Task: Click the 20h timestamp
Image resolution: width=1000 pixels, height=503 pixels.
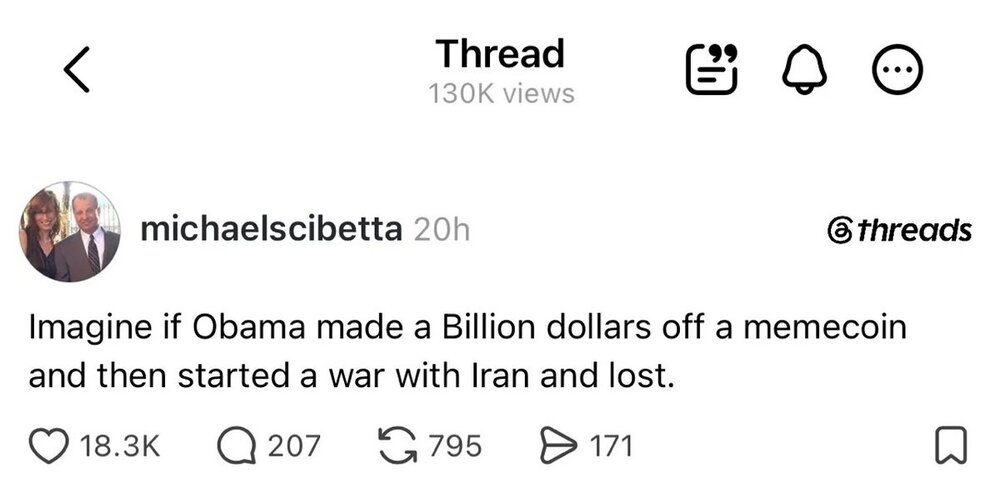Action: (x=442, y=230)
